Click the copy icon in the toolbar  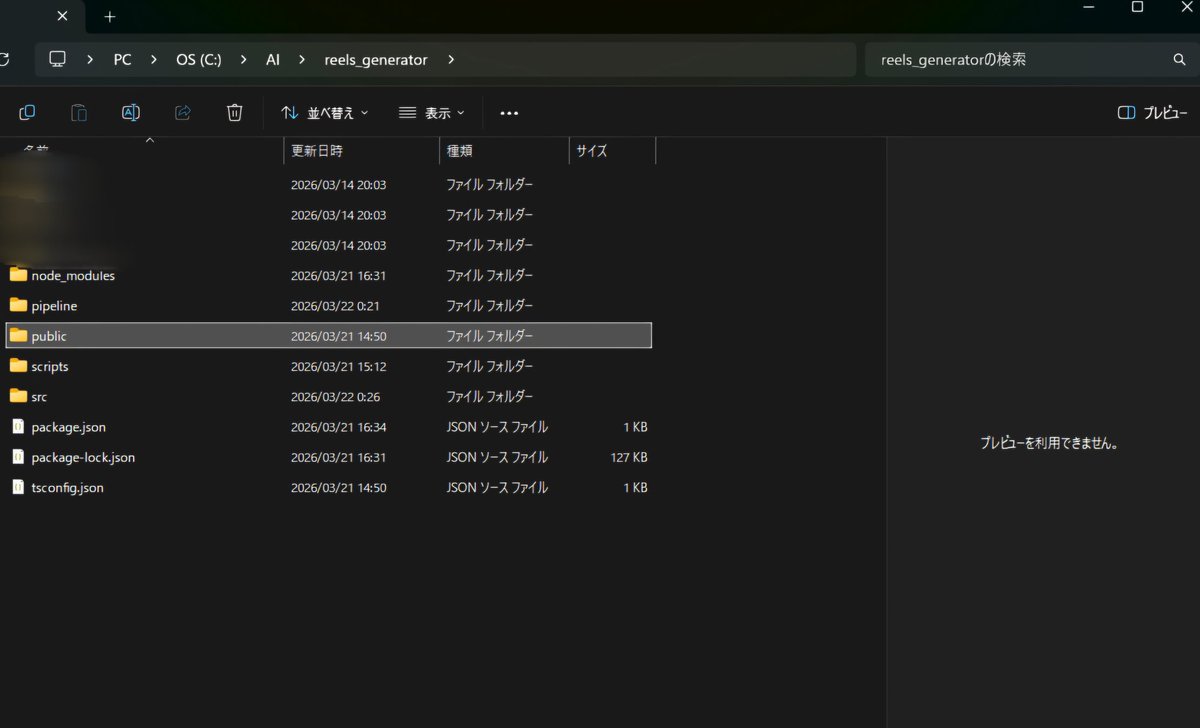click(x=27, y=113)
